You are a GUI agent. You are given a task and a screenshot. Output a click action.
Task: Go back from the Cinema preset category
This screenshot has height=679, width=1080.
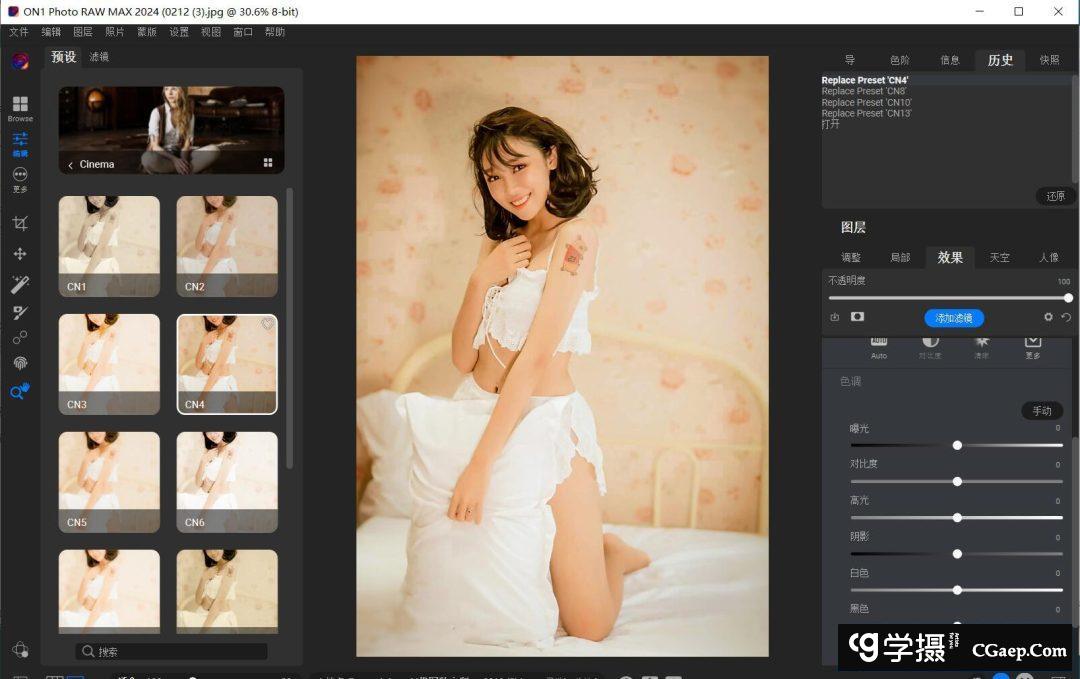[70, 164]
